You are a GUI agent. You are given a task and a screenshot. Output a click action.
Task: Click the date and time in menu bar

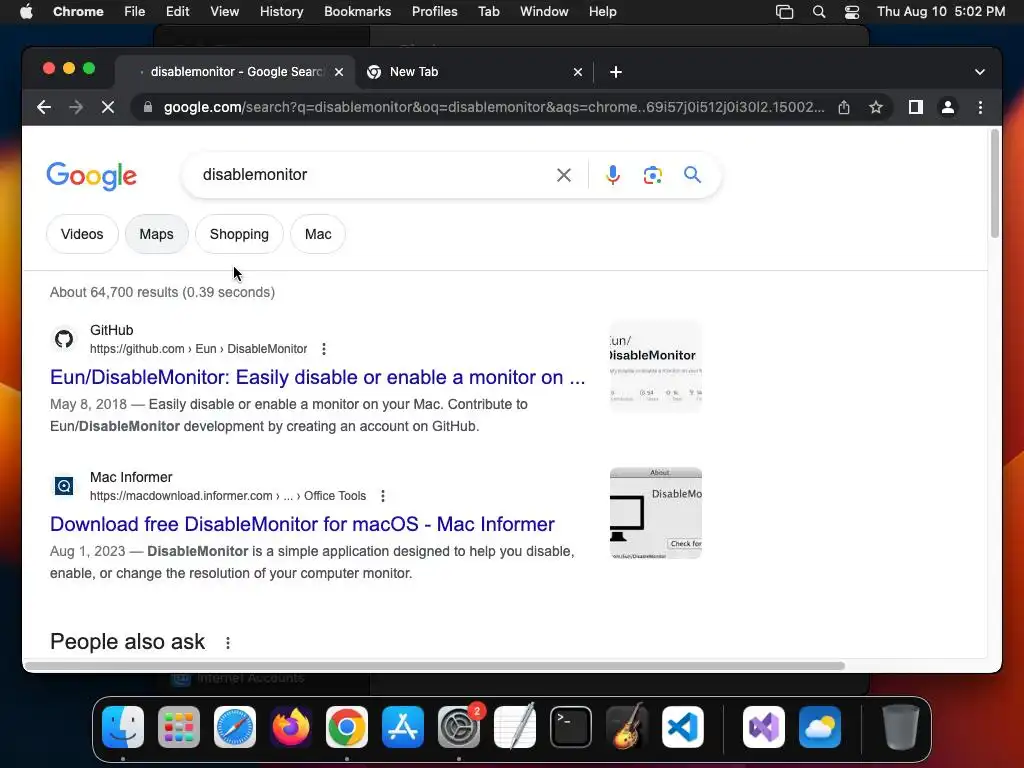[x=940, y=12]
